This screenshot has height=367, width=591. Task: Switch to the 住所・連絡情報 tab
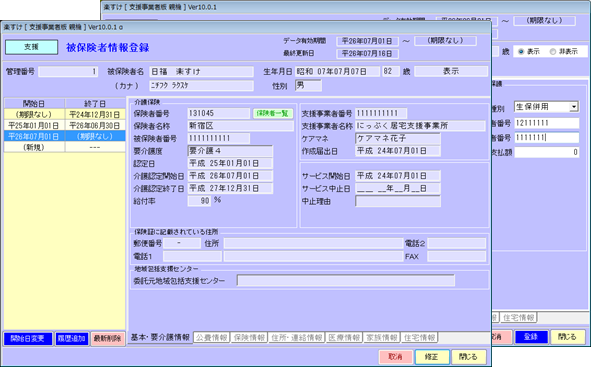pos(297,338)
